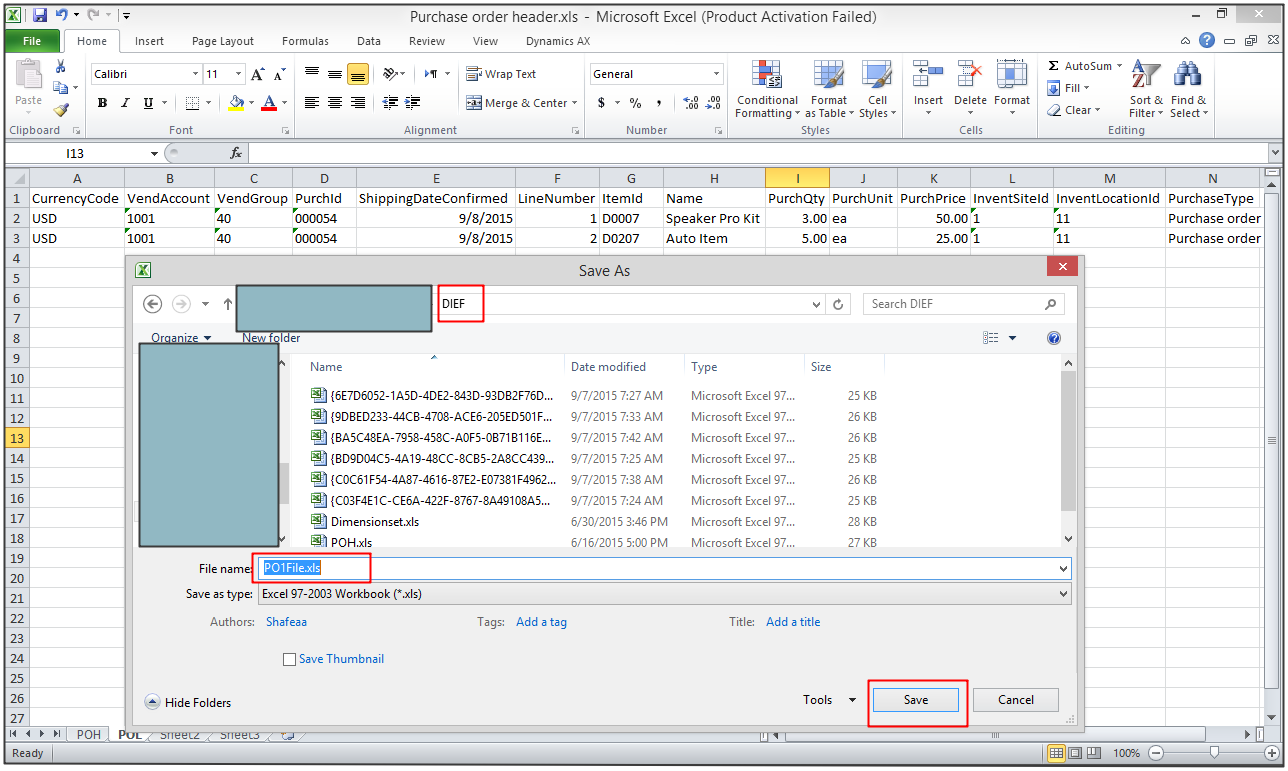Click the Save icon in Quick Access Toolbar
The width and height of the screenshot is (1288, 771).
tap(40, 15)
